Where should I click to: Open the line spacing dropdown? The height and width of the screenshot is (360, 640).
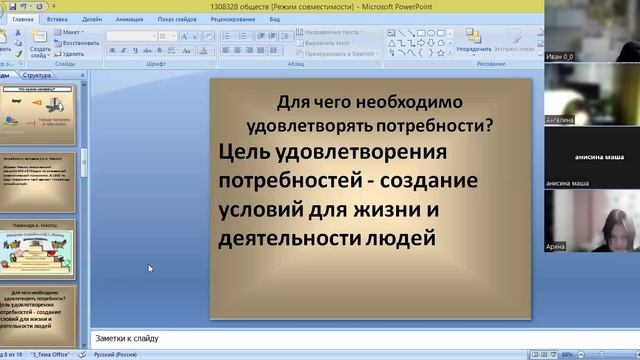point(287,36)
